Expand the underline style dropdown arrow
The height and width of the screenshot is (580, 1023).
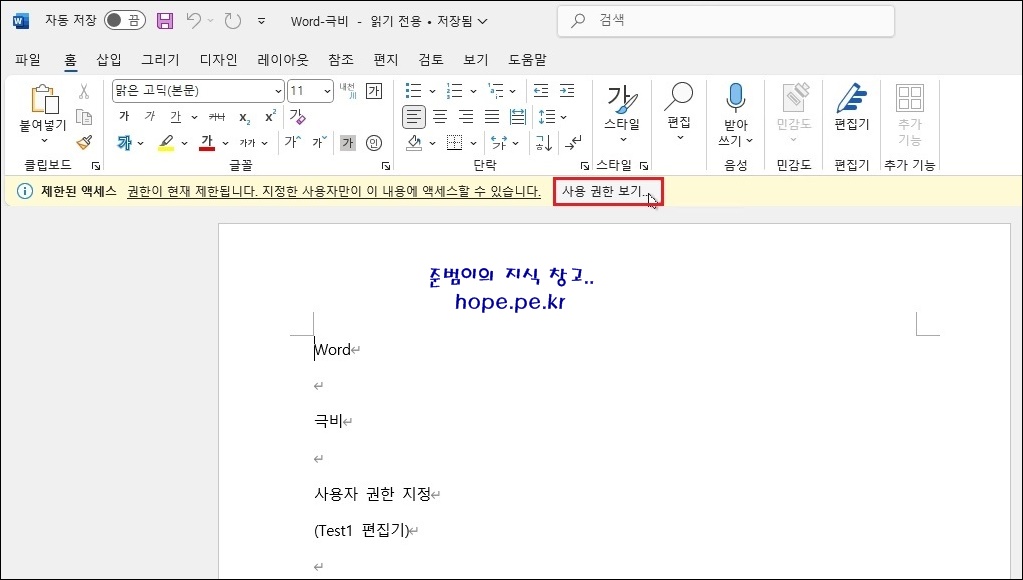pos(194,117)
